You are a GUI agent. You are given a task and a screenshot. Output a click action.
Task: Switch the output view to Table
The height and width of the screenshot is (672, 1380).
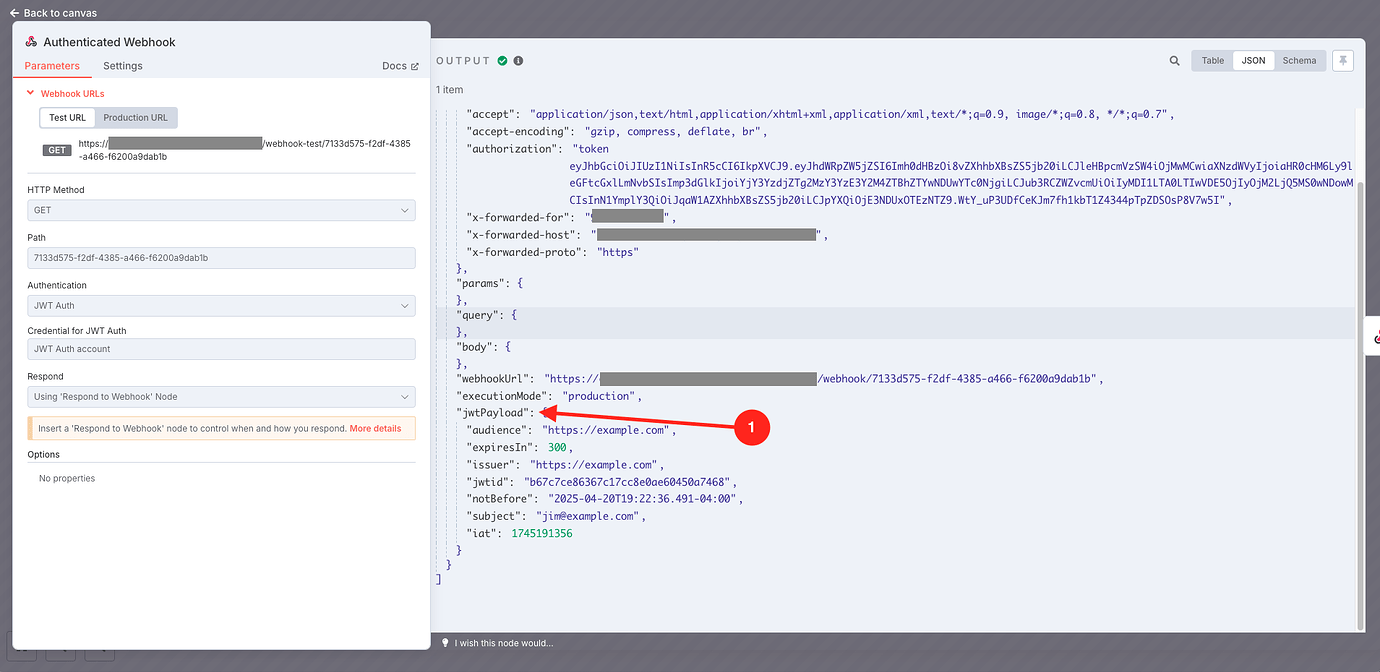(x=1212, y=60)
